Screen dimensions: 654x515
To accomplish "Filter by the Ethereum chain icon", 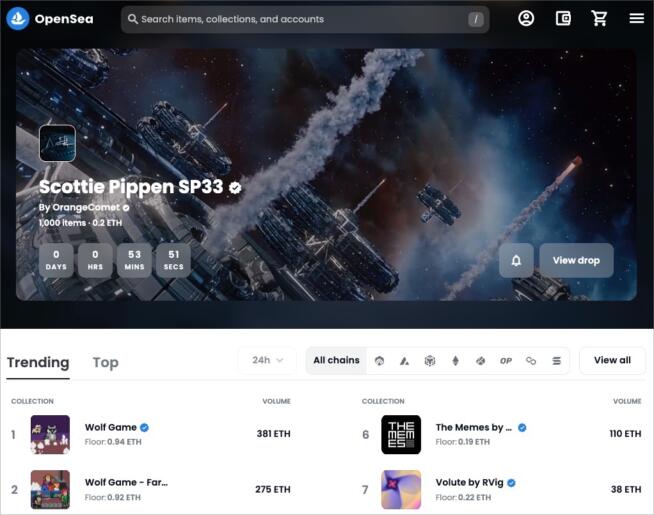I will (455, 361).
